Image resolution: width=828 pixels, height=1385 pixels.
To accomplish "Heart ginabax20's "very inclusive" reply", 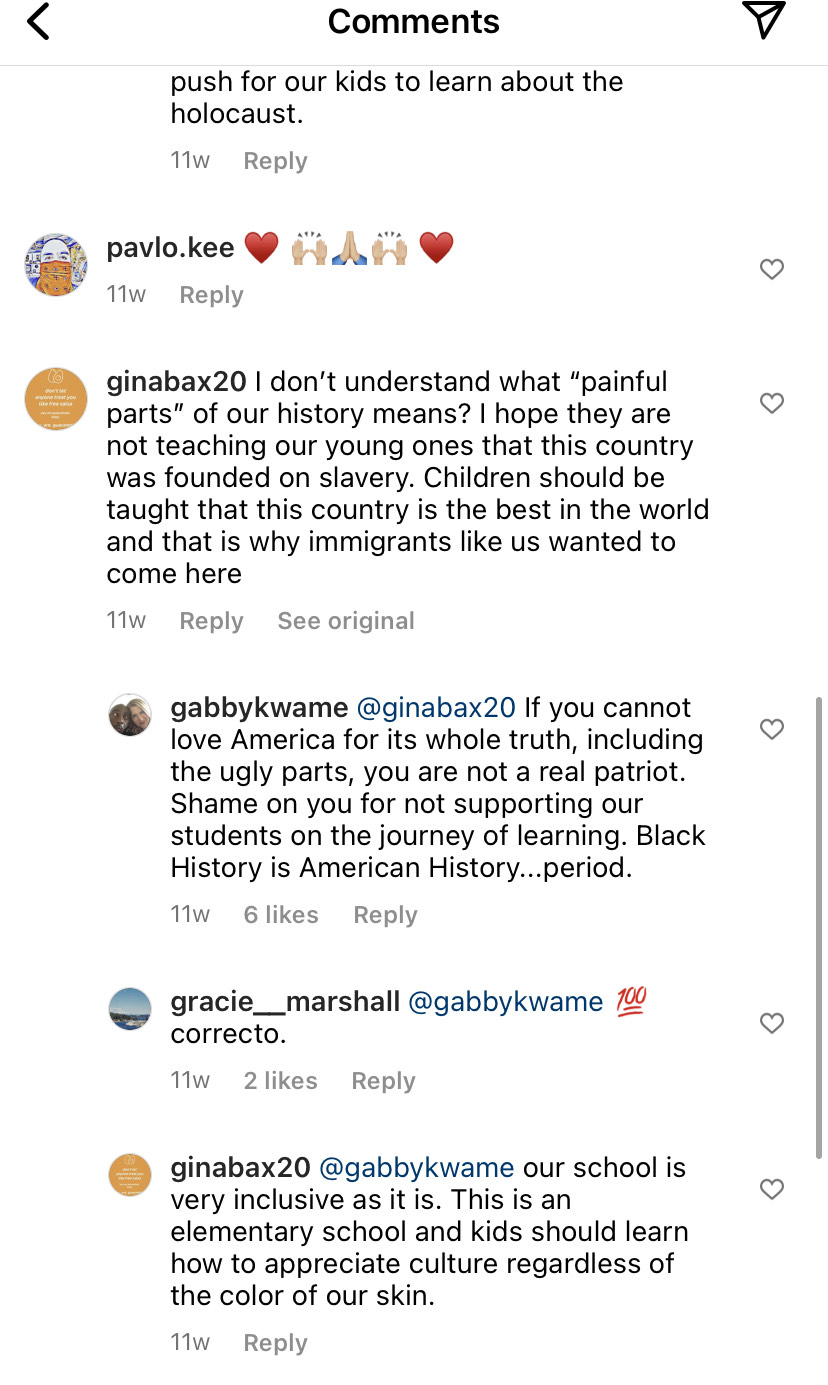I will (772, 1189).
